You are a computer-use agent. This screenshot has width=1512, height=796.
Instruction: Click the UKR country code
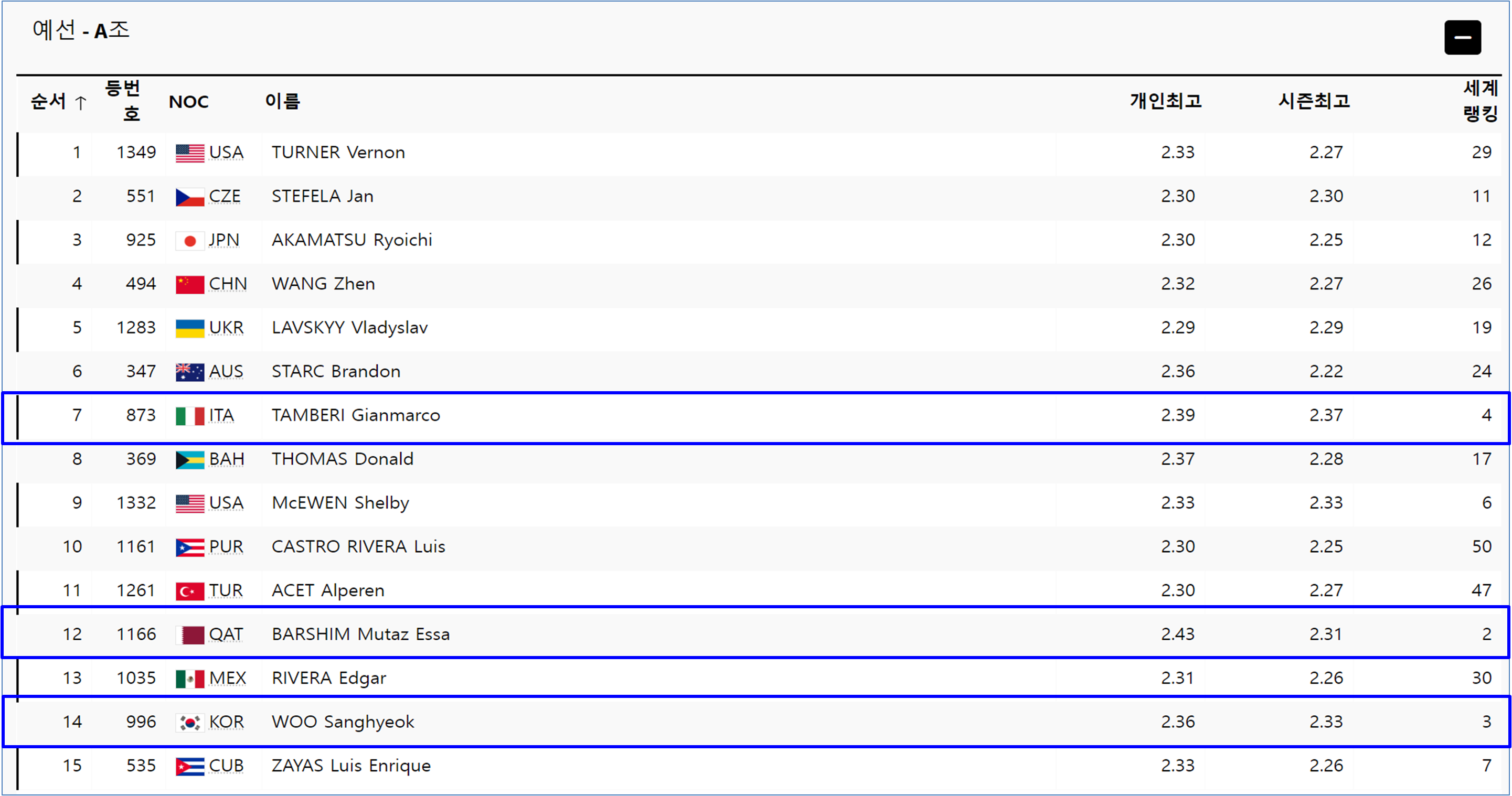click(226, 328)
